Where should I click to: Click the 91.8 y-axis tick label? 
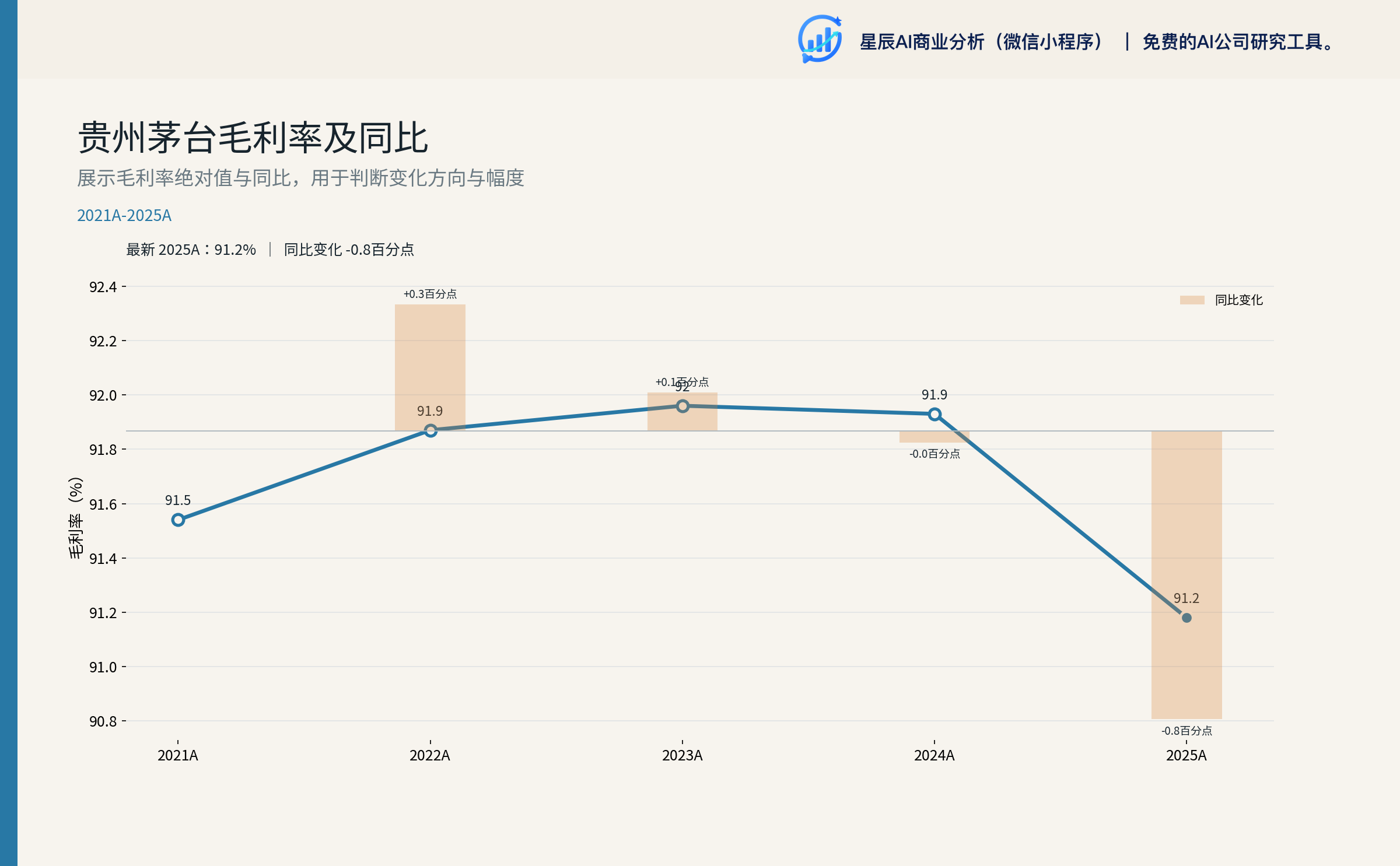point(103,450)
